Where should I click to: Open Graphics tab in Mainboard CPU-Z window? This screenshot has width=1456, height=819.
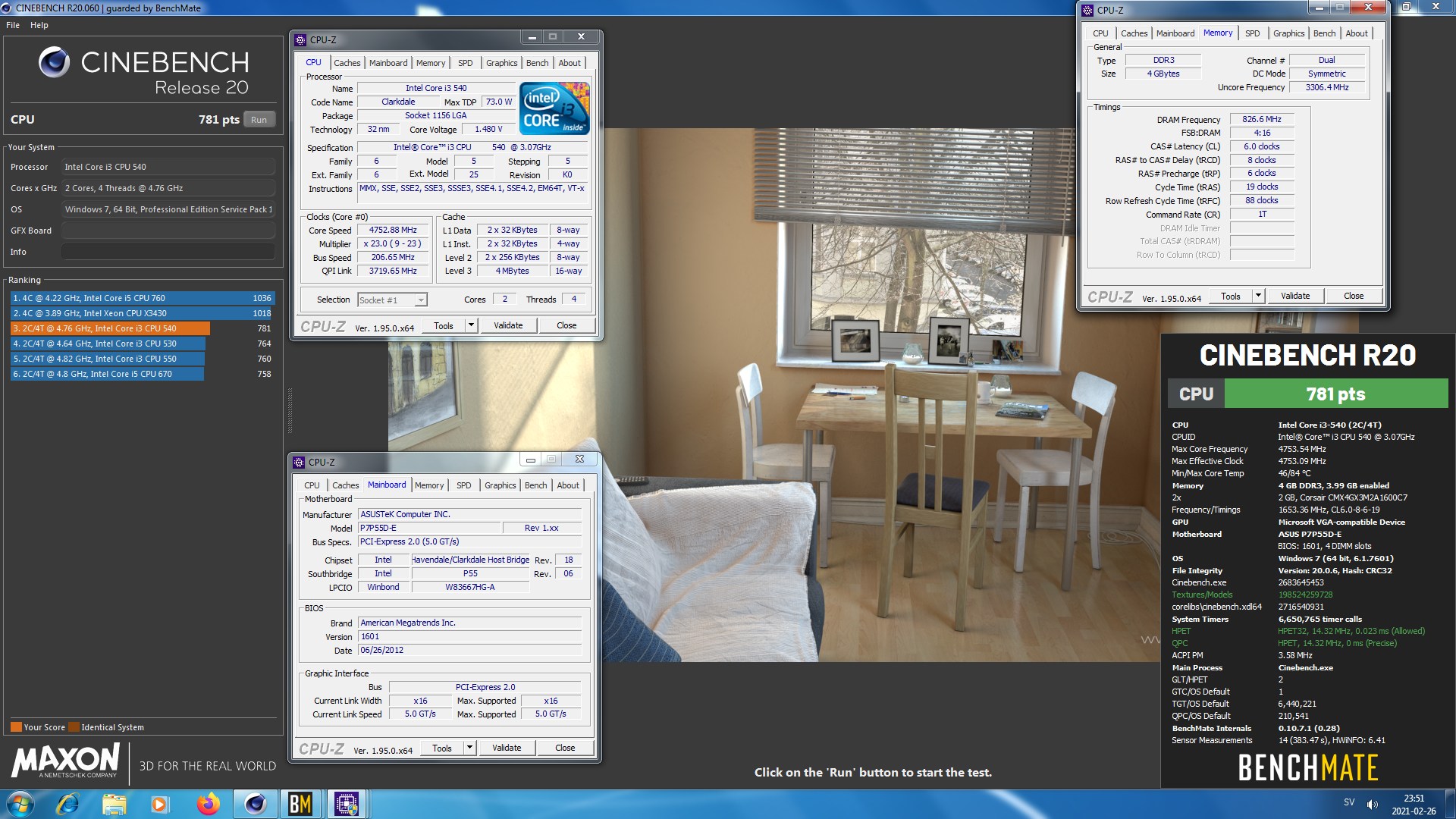point(500,485)
